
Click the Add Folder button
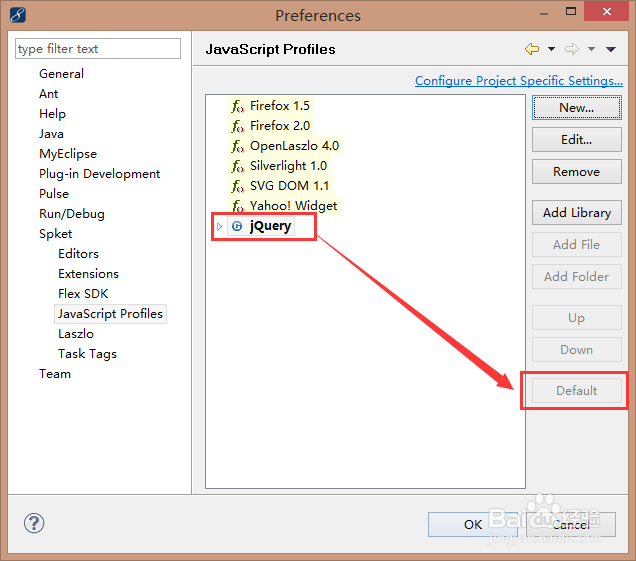point(576,277)
